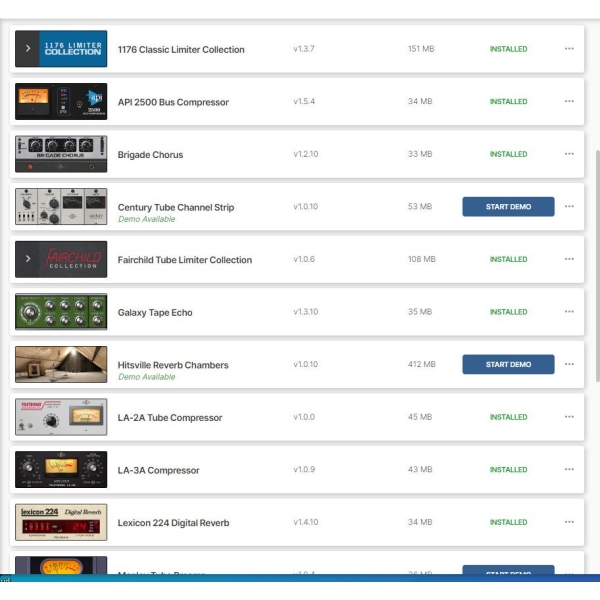Open options menu for LA-2A Tube Compressor

pyautogui.click(x=569, y=417)
